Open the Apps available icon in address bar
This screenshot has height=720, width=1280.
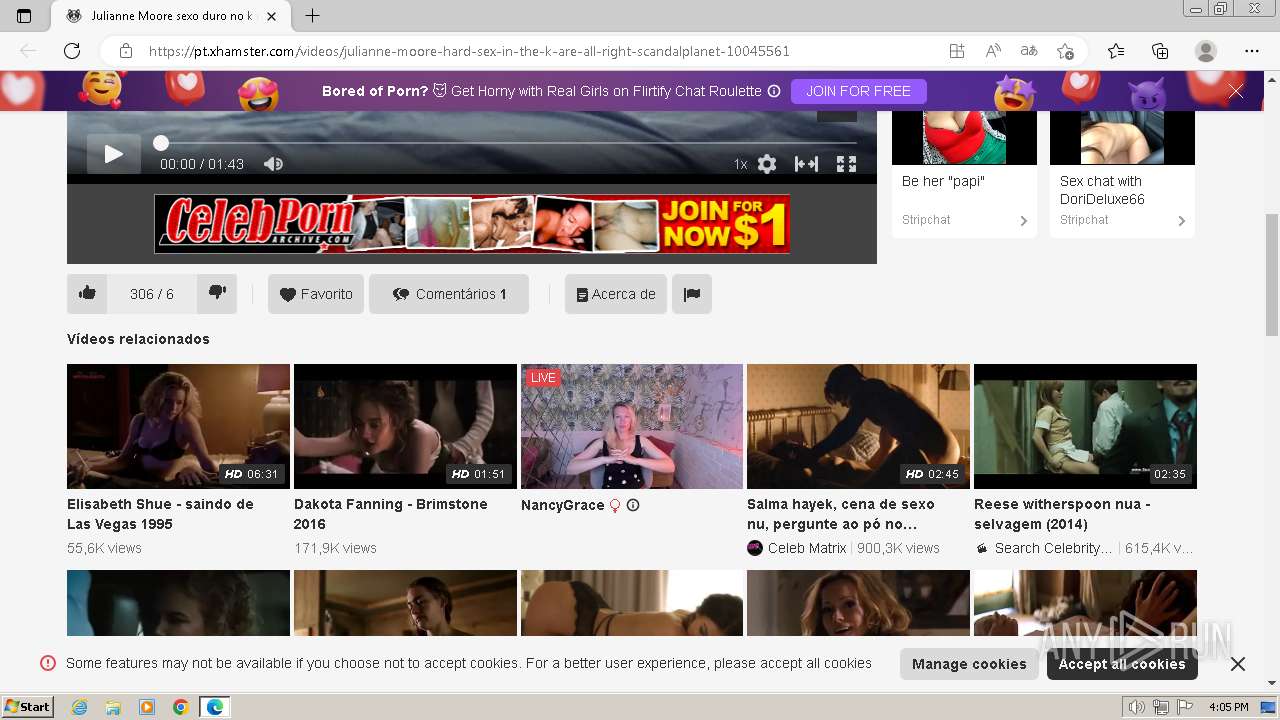click(x=957, y=51)
